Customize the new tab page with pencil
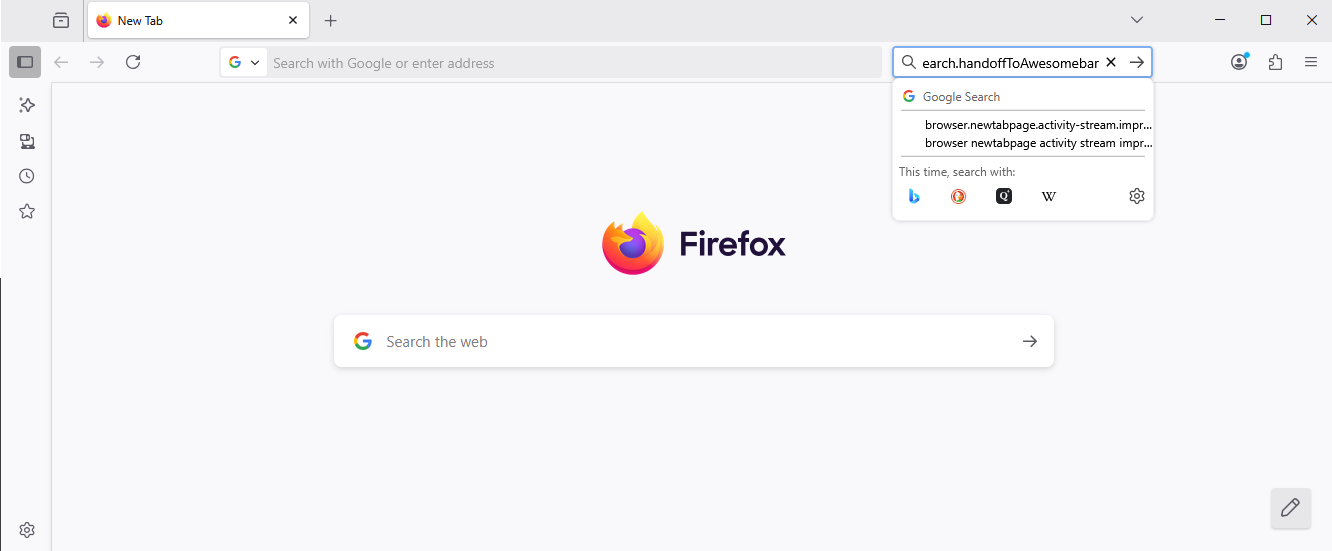Image resolution: width=1332 pixels, height=551 pixels. [1290, 507]
